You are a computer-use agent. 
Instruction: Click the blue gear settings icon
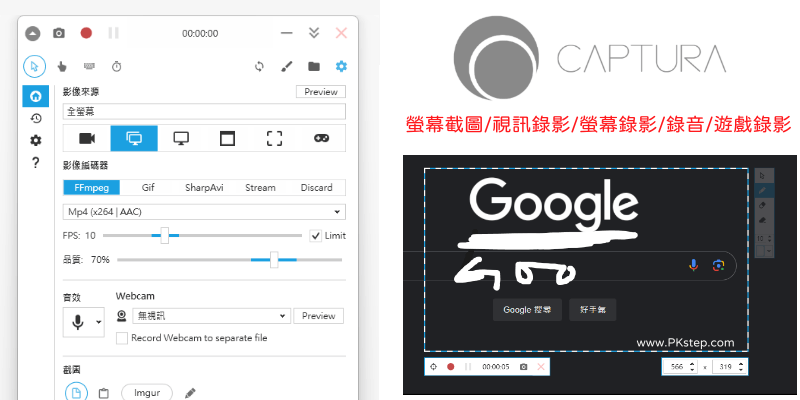341,66
